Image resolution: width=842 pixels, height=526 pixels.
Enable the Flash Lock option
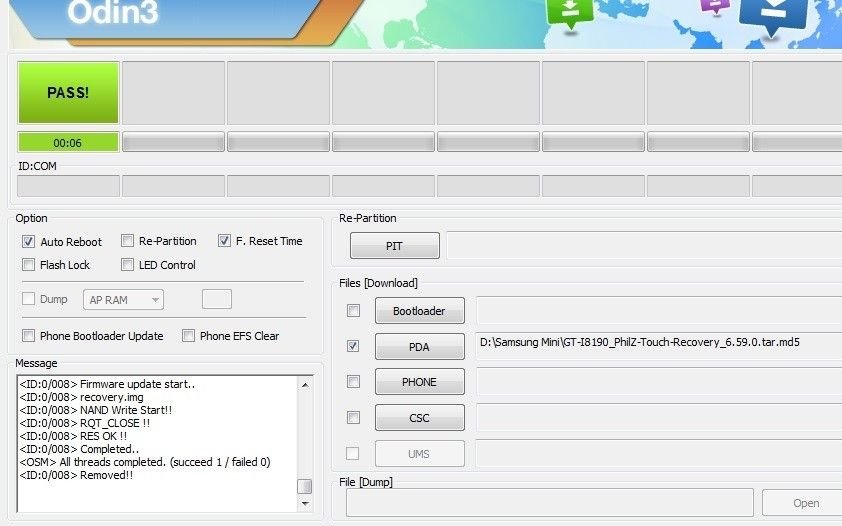click(x=28, y=265)
